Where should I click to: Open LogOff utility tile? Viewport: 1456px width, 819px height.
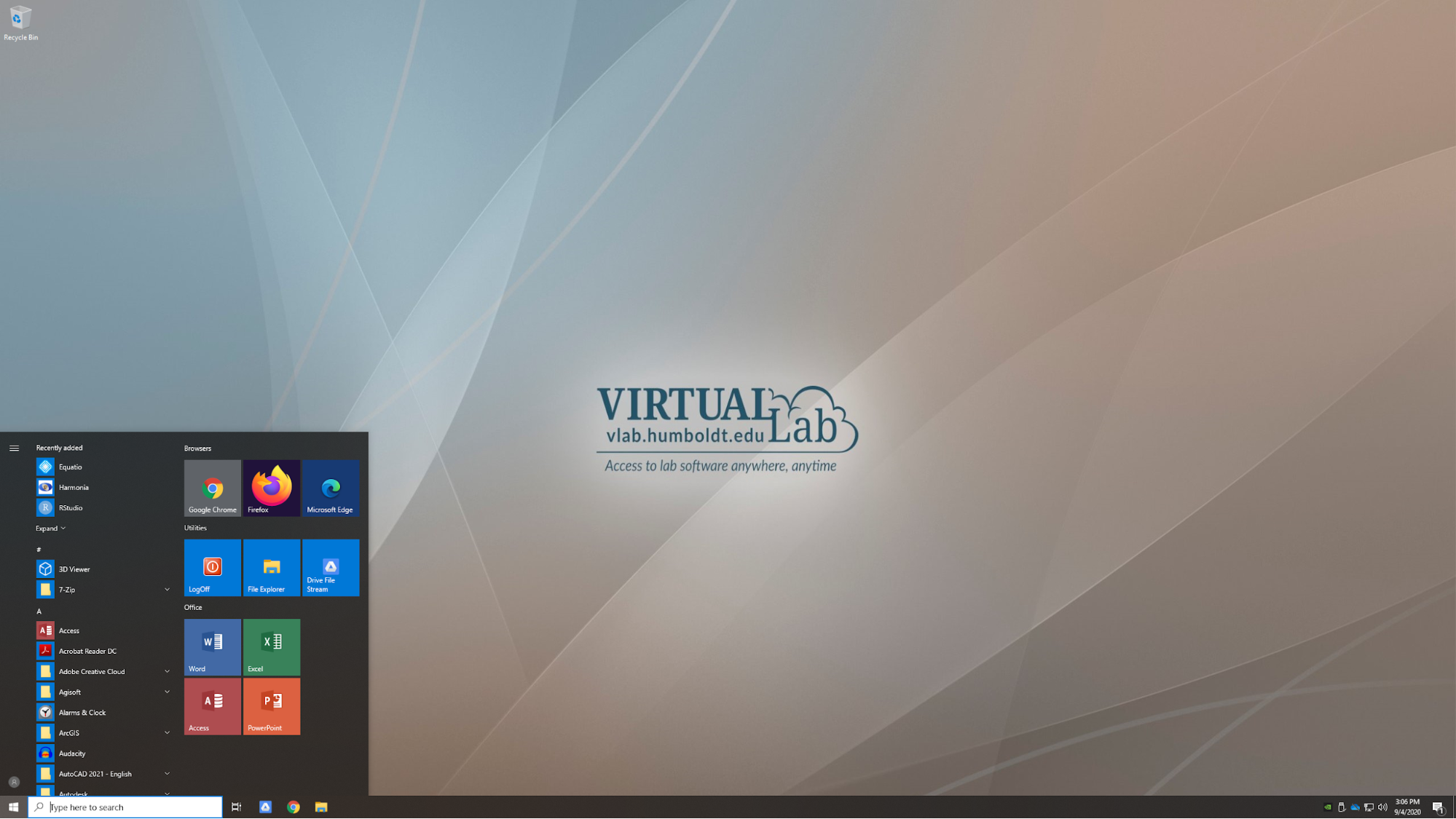click(211, 567)
